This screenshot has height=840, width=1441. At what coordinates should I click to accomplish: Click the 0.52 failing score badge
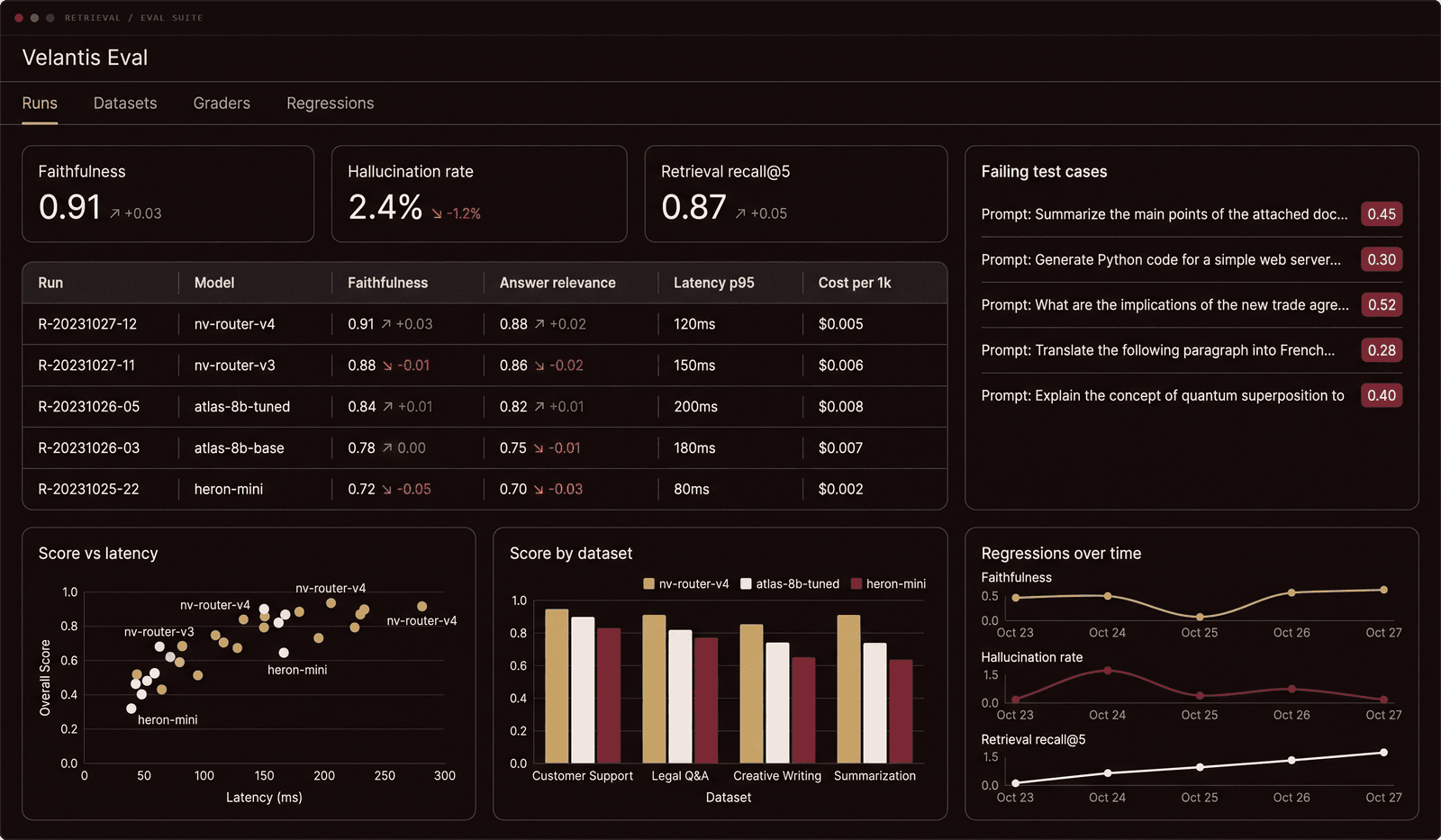tap(1382, 305)
